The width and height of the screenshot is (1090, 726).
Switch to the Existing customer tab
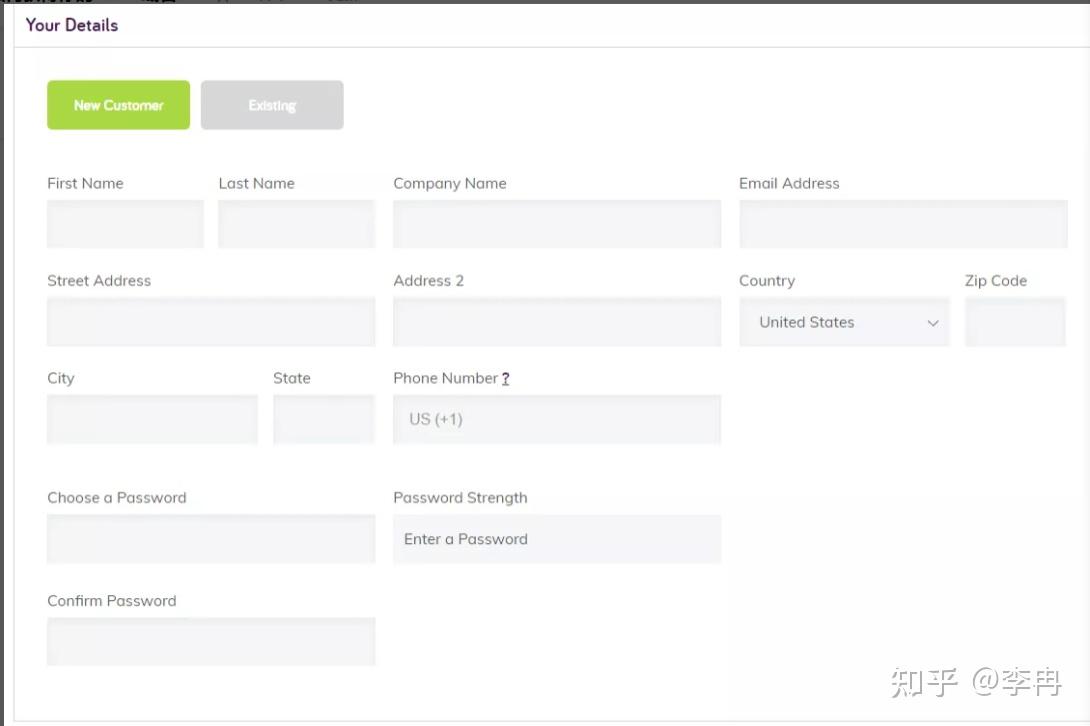click(272, 105)
